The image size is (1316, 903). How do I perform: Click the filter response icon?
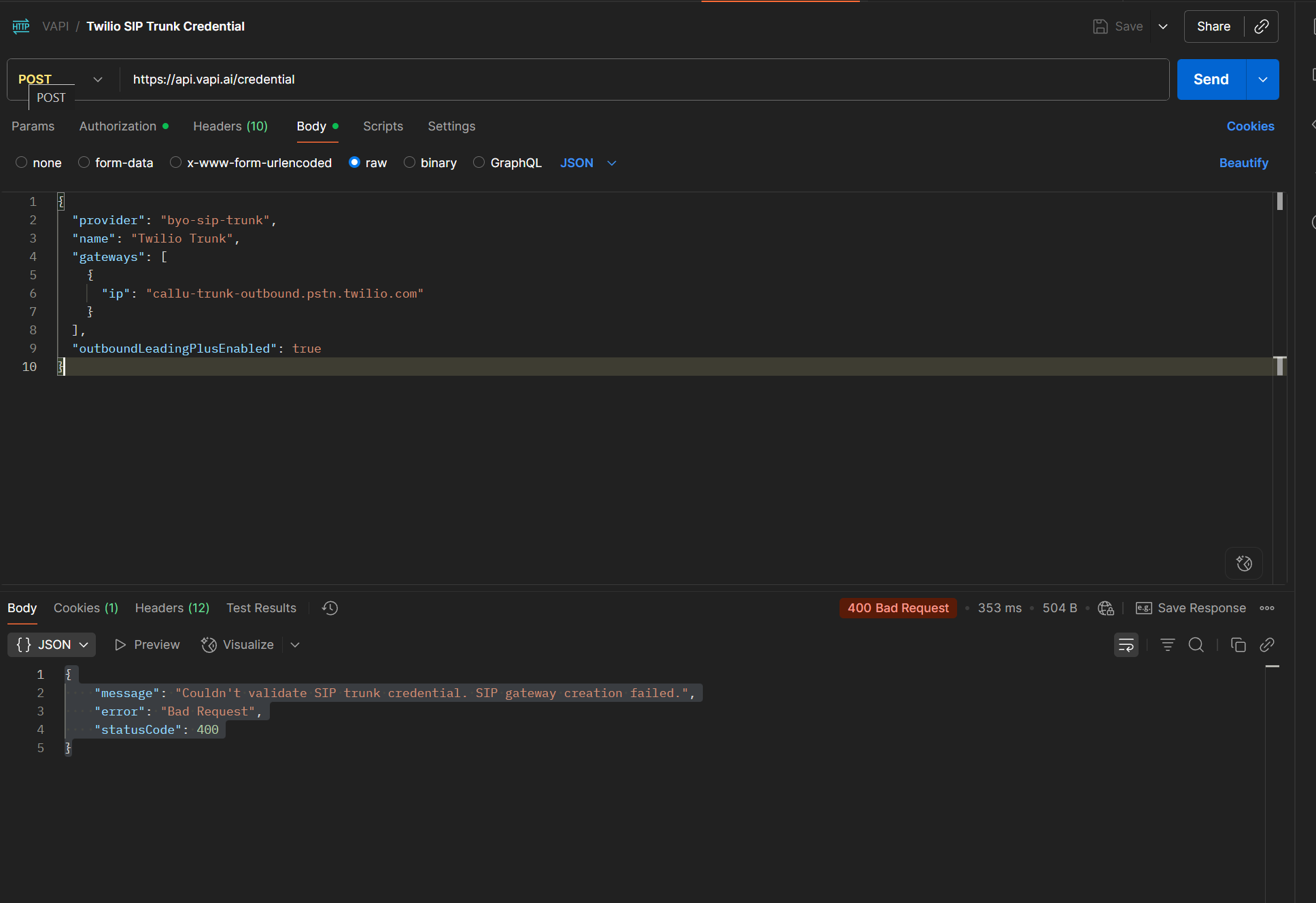[x=1168, y=645]
